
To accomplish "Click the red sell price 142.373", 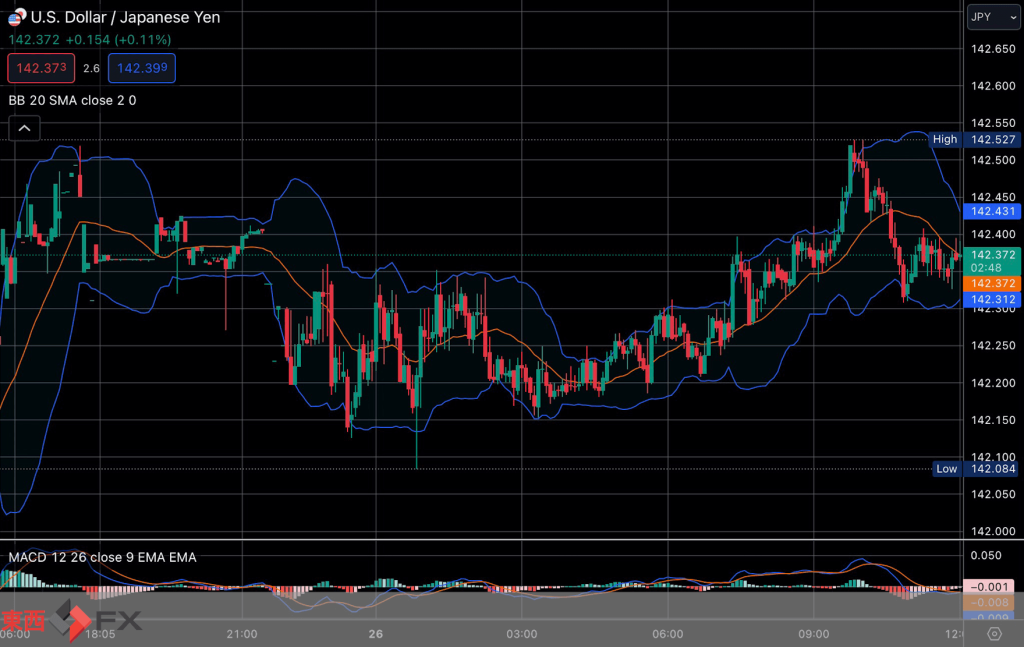I will pos(41,68).
